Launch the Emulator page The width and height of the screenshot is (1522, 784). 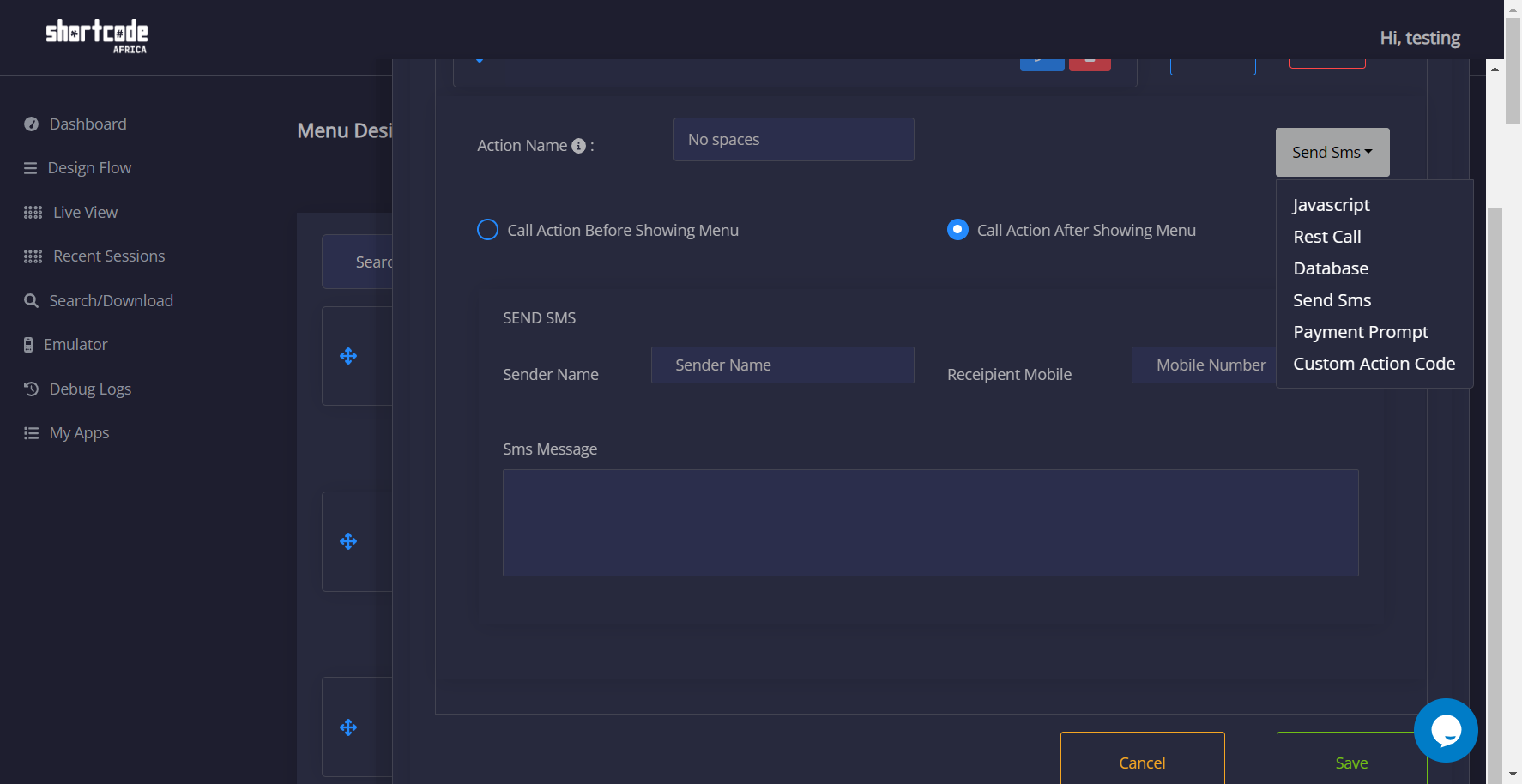75,345
